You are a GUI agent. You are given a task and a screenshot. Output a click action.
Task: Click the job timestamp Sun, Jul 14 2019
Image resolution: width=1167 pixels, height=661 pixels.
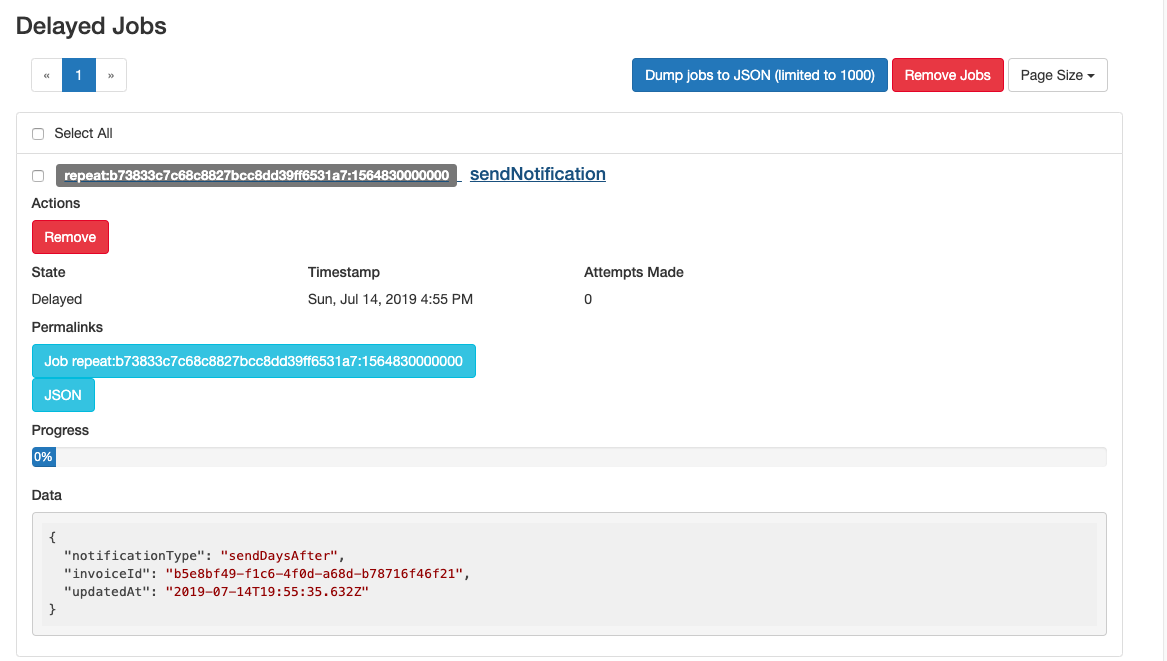click(390, 299)
